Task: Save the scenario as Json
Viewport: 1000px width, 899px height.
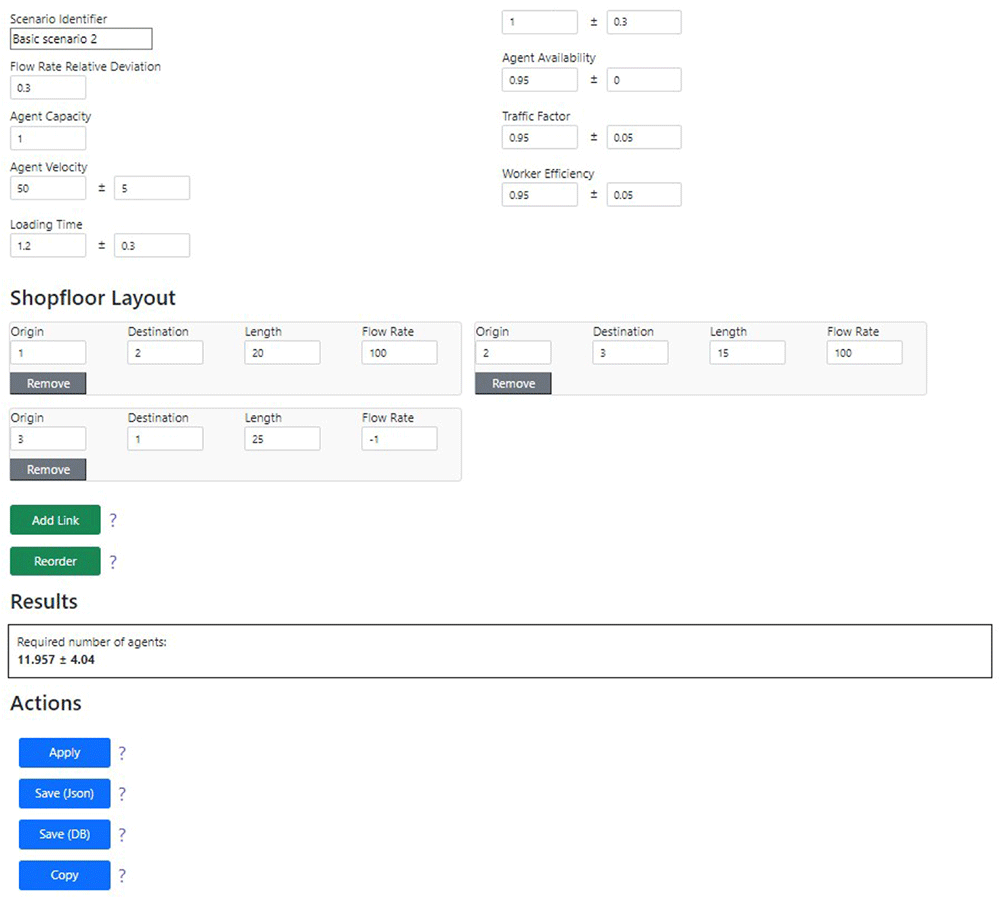Action: (64, 793)
